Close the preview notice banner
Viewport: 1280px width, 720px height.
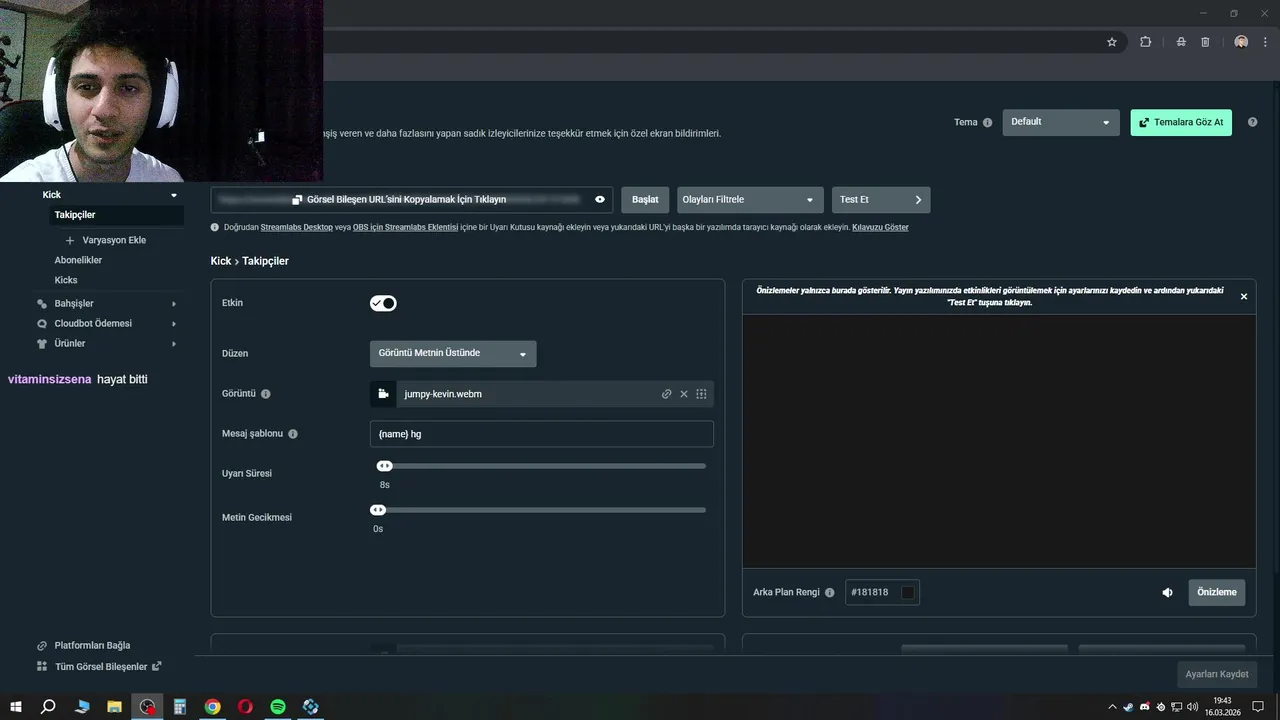(1244, 296)
